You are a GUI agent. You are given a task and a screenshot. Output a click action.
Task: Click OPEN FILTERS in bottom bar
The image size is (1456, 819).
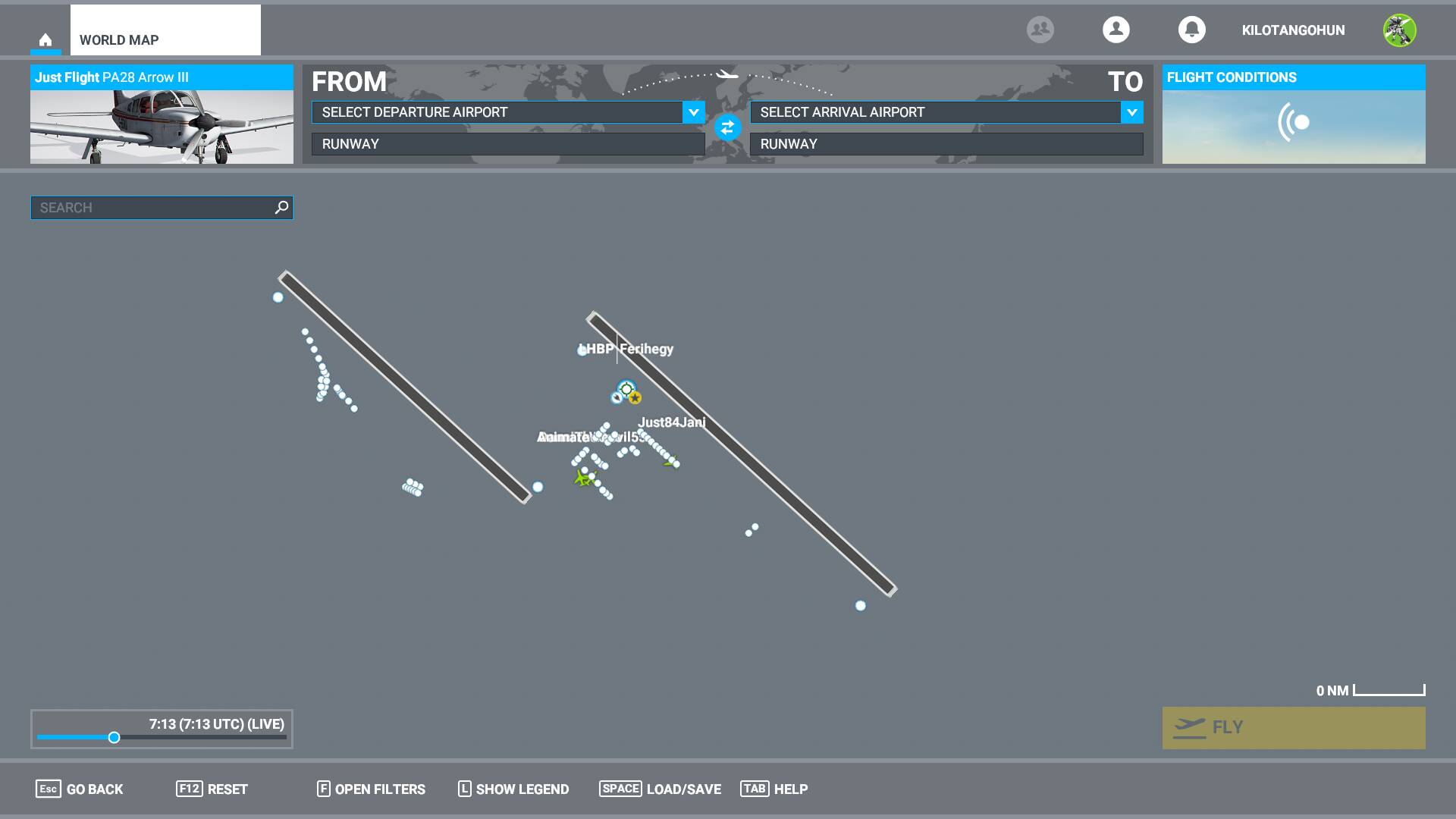click(371, 789)
